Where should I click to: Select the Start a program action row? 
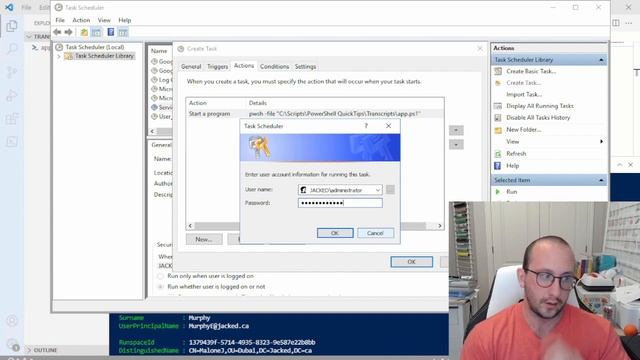(315, 114)
